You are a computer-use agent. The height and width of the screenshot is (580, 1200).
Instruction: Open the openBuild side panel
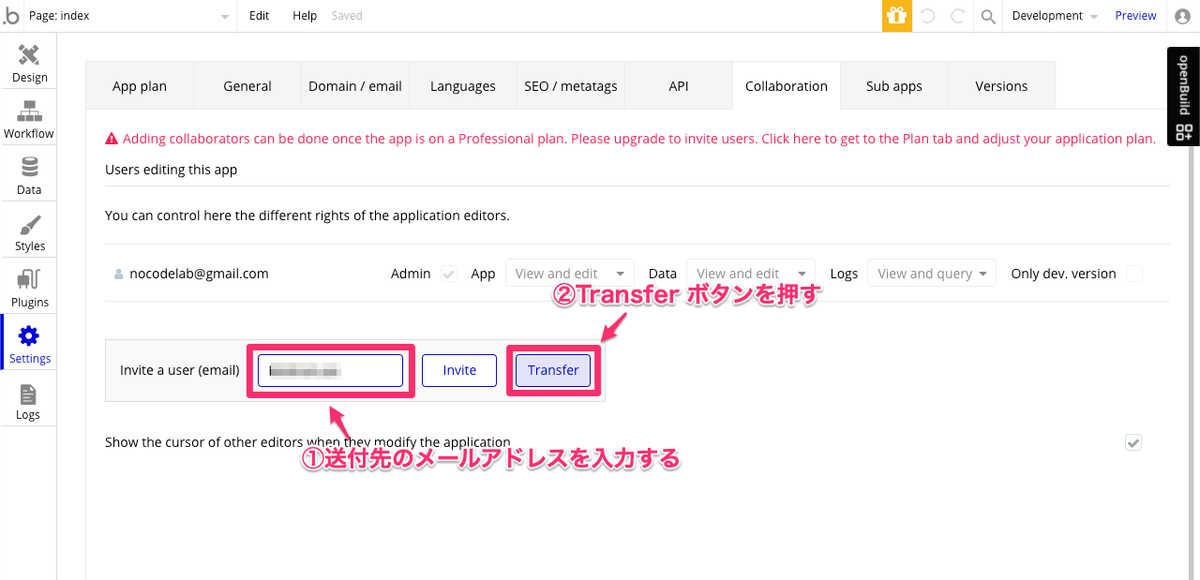(1183, 96)
